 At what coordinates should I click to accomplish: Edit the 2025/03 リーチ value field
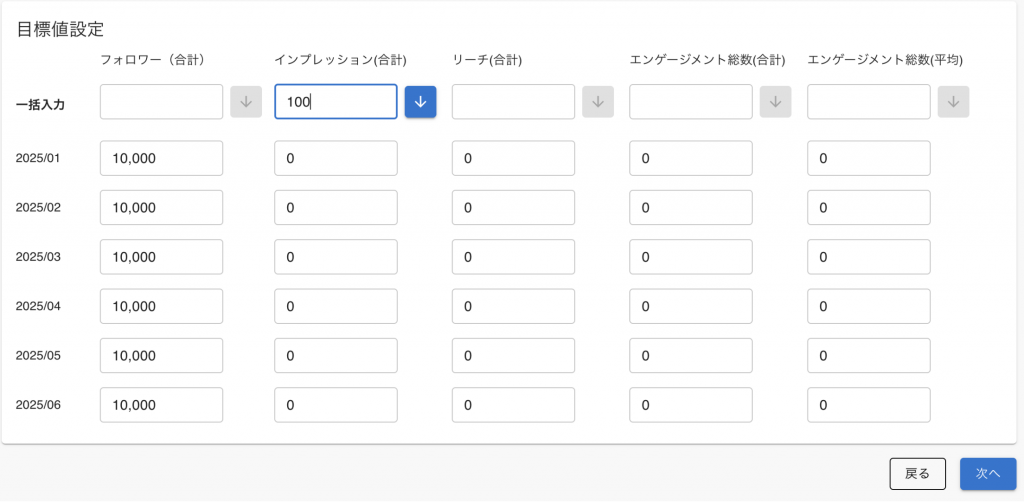(513, 257)
